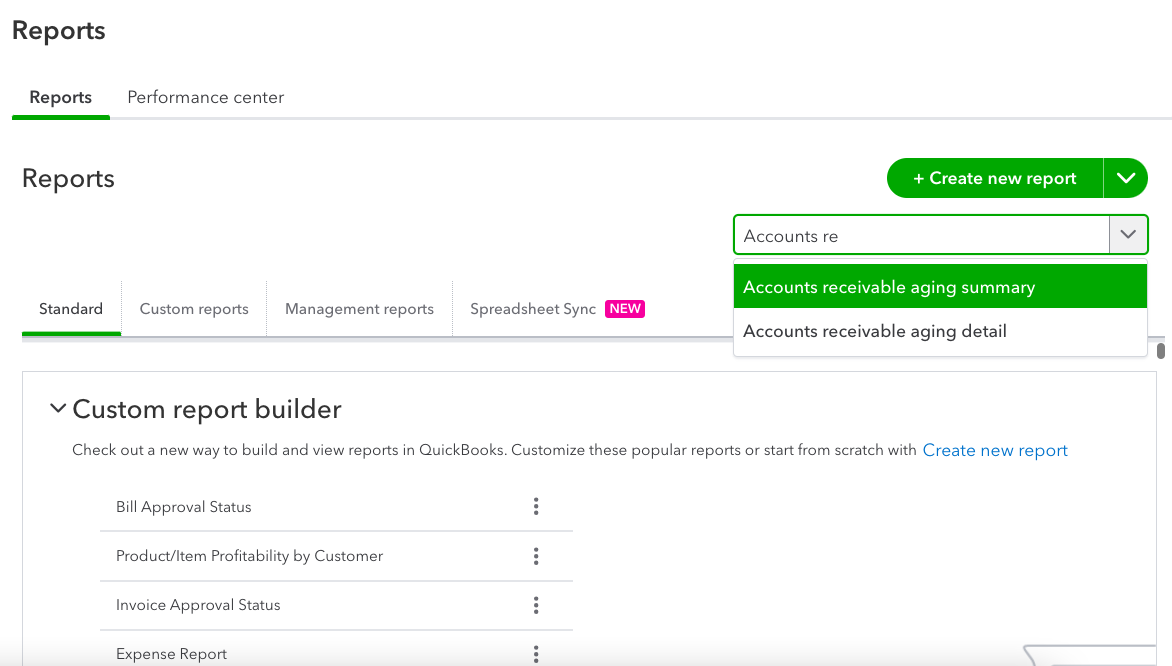Image resolution: width=1172 pixels, height=666 pixels.
Task: Go to the Management reports tab
Action: 359,309
